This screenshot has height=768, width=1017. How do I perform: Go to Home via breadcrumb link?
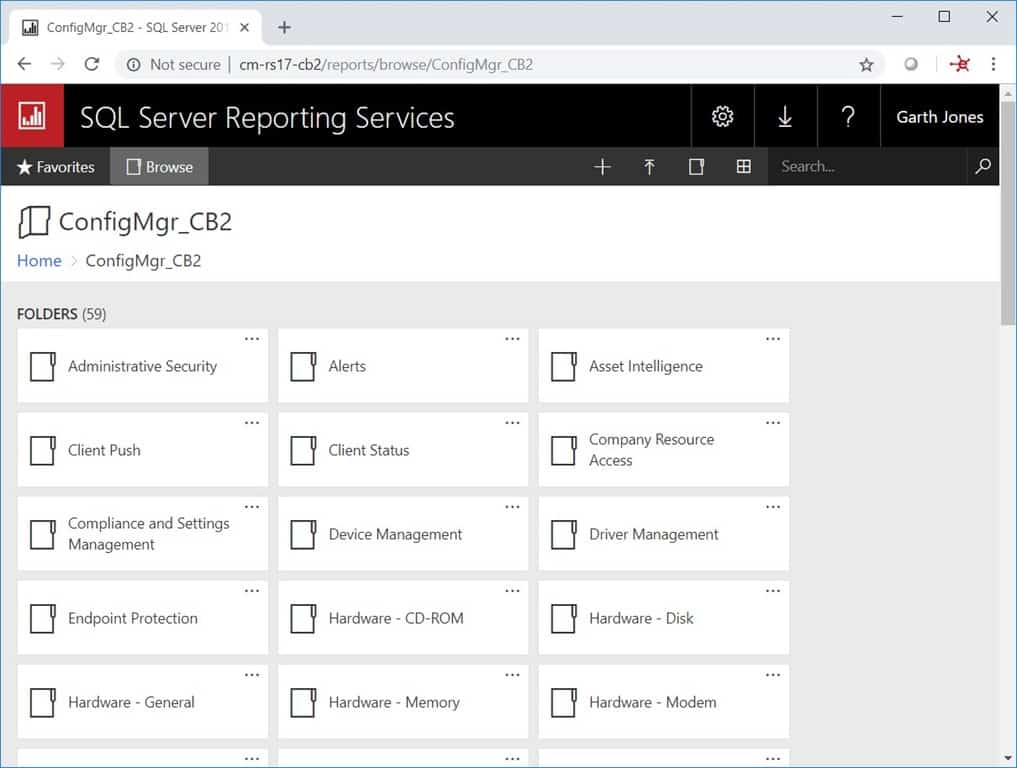pyautogui.click(x=39, y=260)
